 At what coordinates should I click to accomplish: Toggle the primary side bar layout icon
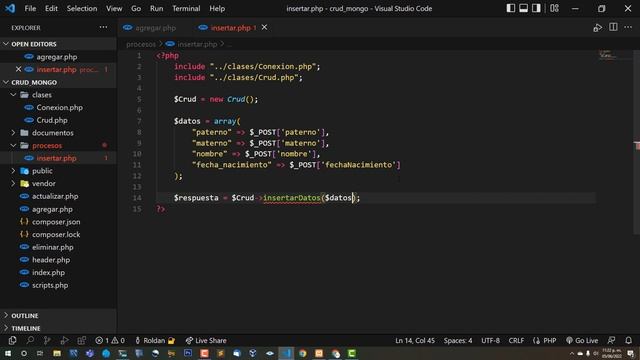(511, 8)
